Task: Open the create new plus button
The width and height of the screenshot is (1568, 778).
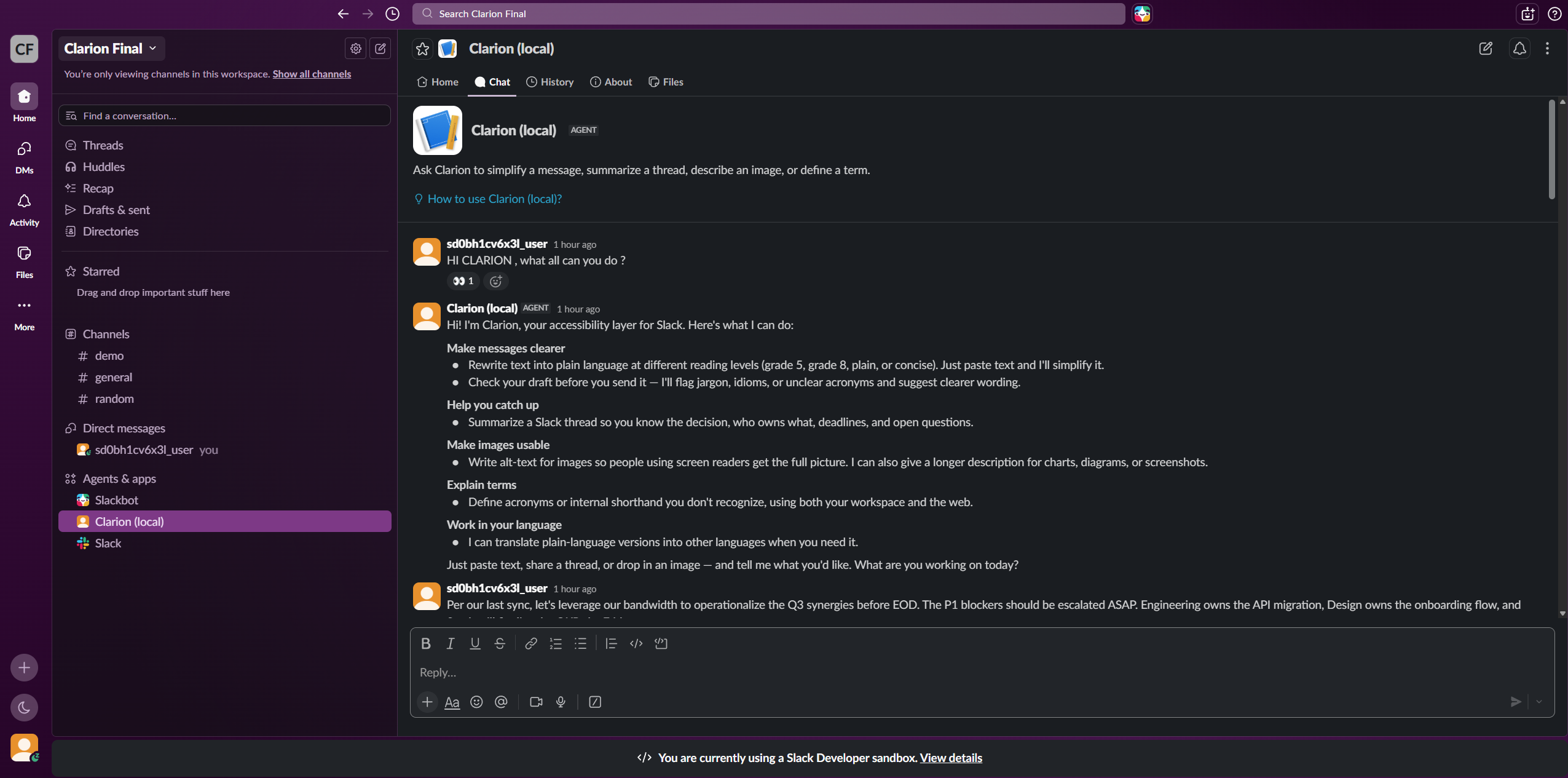Action: pos(24,667)
